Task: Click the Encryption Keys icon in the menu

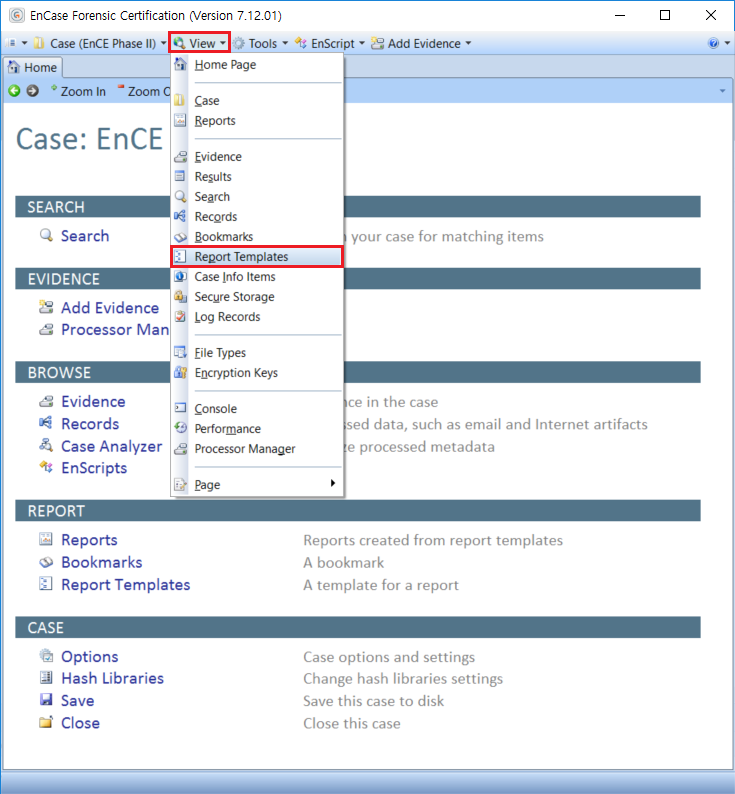Action: (x=180, y=373)
